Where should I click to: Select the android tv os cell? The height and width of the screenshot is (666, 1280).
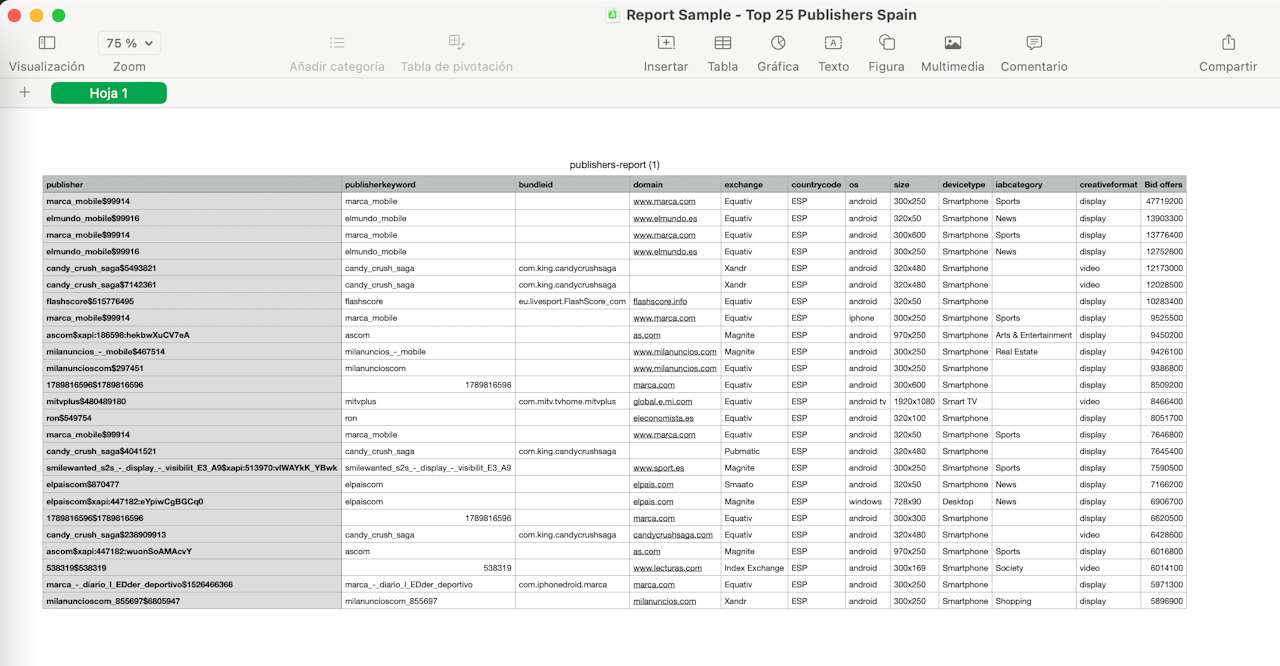tap(867, 401)
